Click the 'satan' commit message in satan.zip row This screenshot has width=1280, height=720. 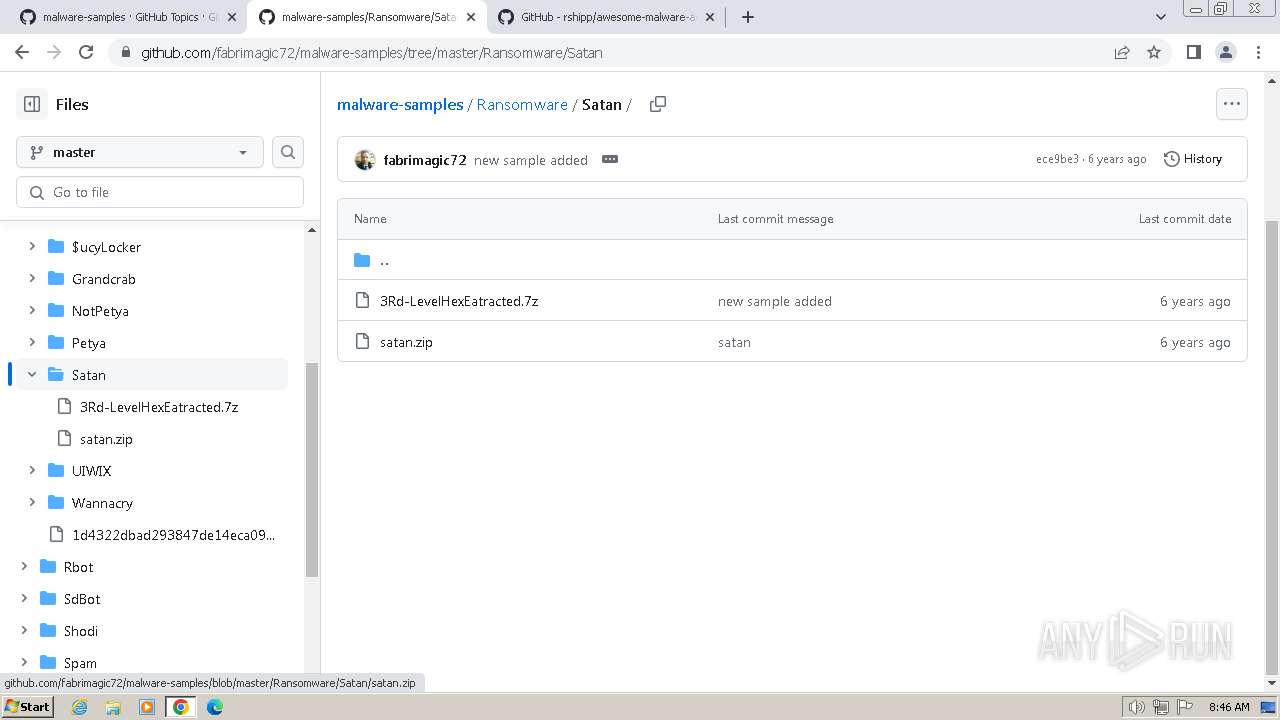[x=734, y=342]
